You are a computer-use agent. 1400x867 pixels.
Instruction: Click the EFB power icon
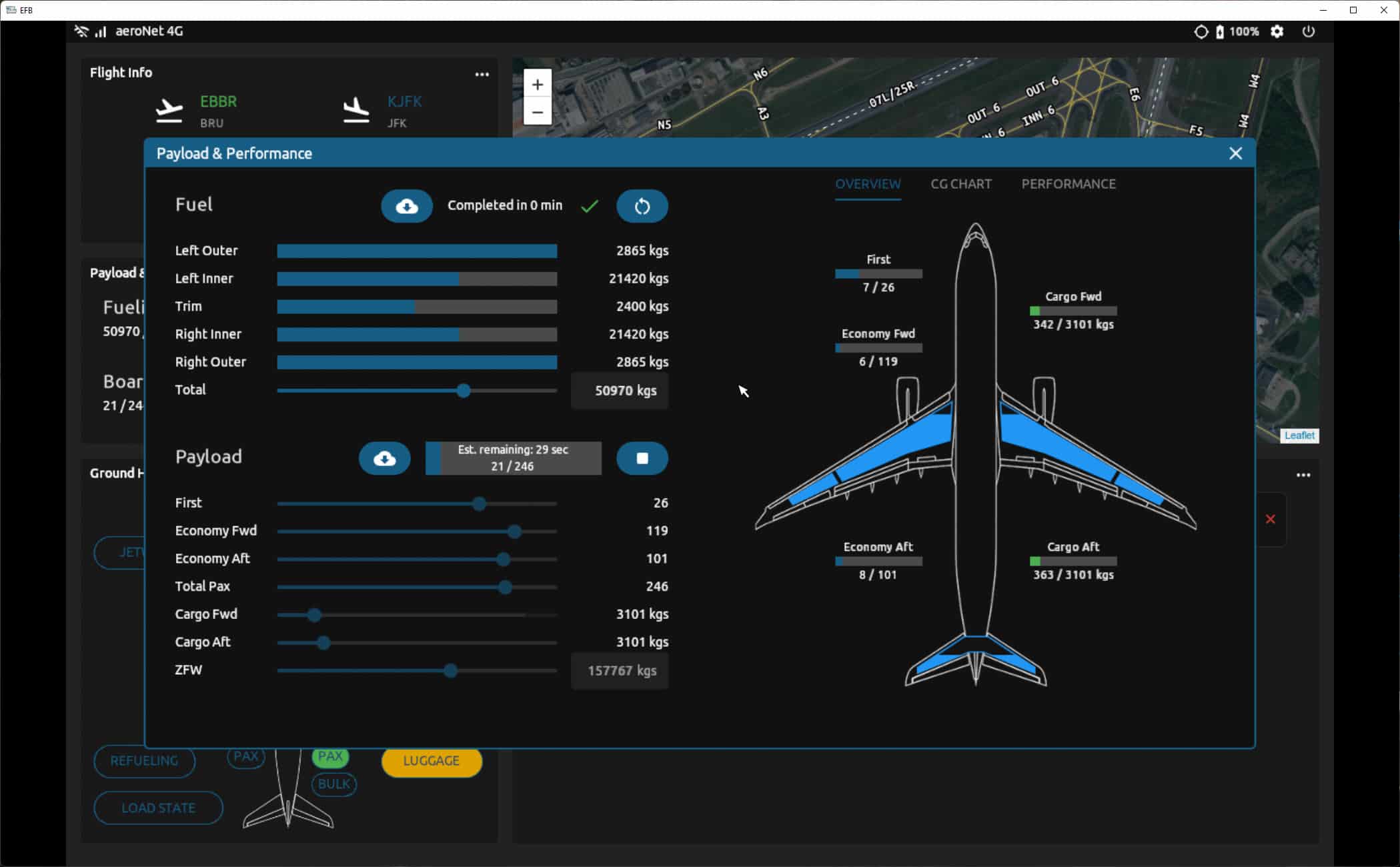pyautogui.click(x=1308, y=31)
